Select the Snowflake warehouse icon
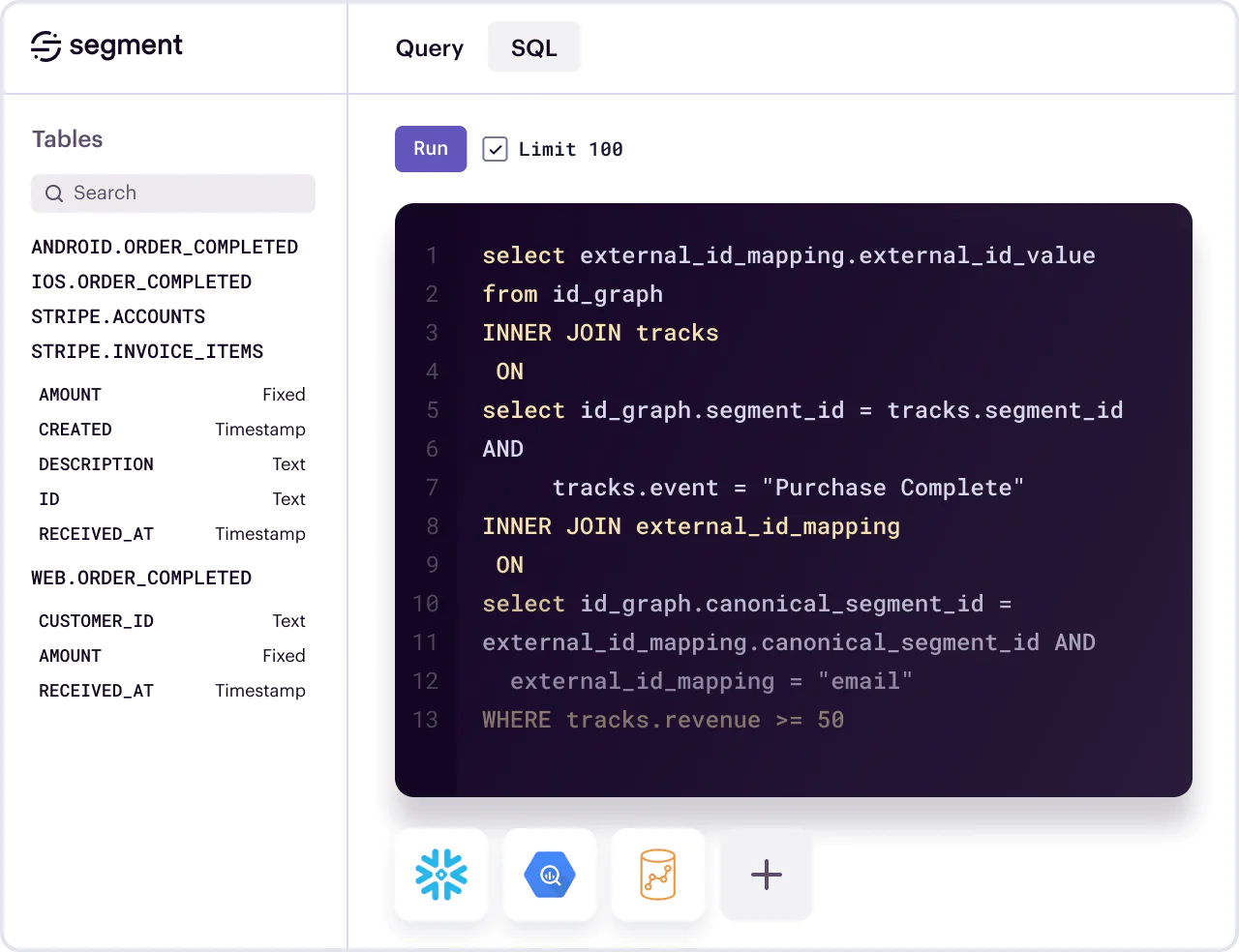Viewport: 1239px width, 952px height. [441, 875]
